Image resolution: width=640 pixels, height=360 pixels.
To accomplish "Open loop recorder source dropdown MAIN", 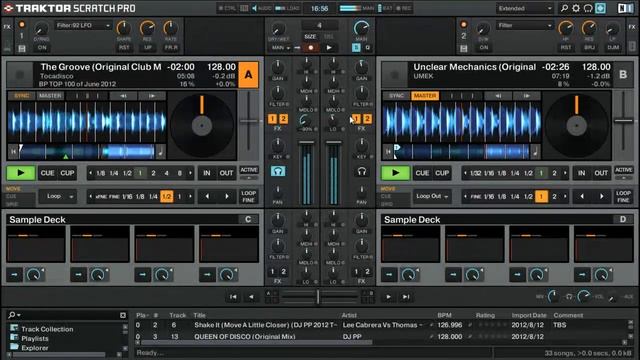I will [281, 48].
